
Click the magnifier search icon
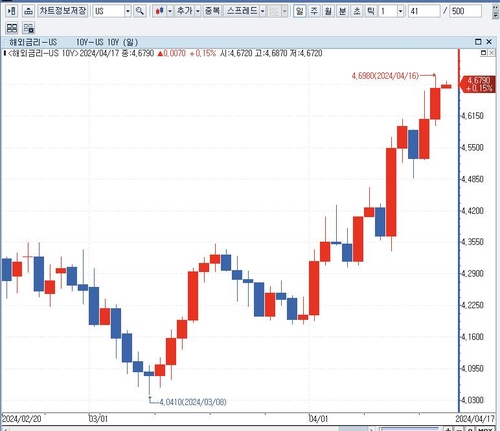[139, 11]
